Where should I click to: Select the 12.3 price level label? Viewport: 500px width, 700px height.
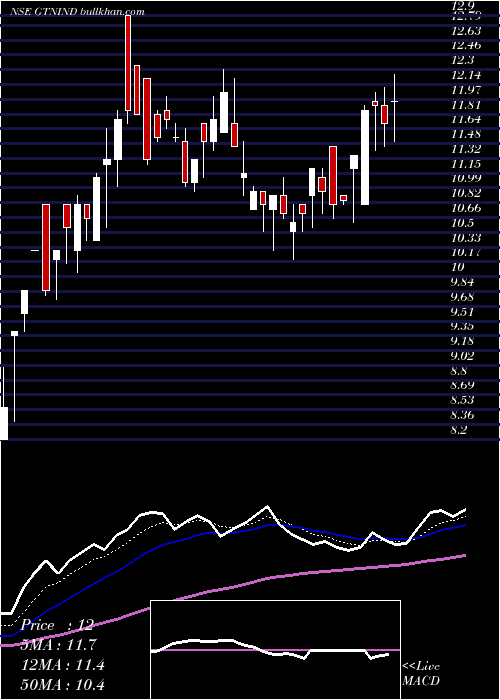(462, 60)
